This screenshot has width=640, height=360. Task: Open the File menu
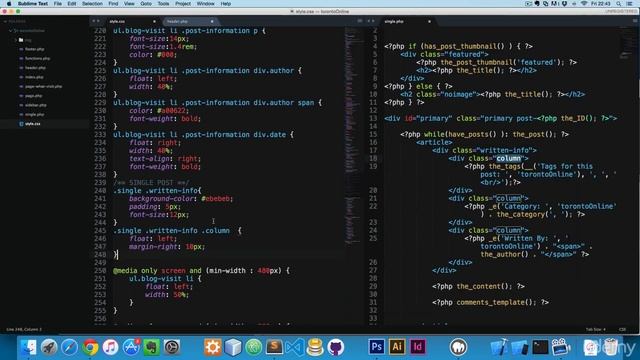coord(58,4)
